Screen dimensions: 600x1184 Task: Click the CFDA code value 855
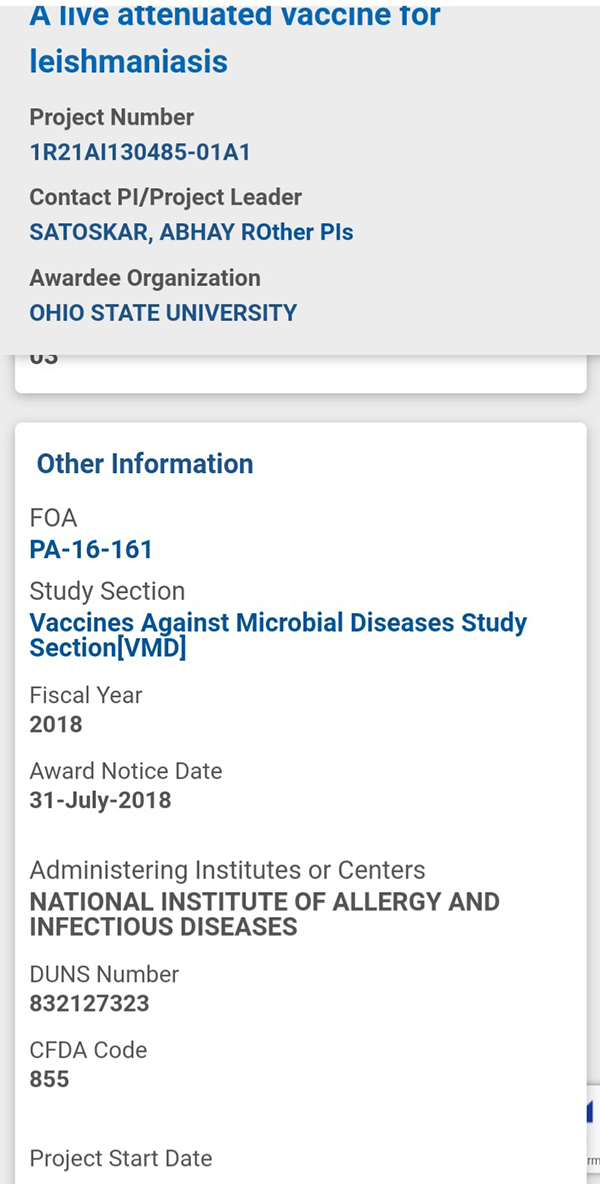point(49,1080)
